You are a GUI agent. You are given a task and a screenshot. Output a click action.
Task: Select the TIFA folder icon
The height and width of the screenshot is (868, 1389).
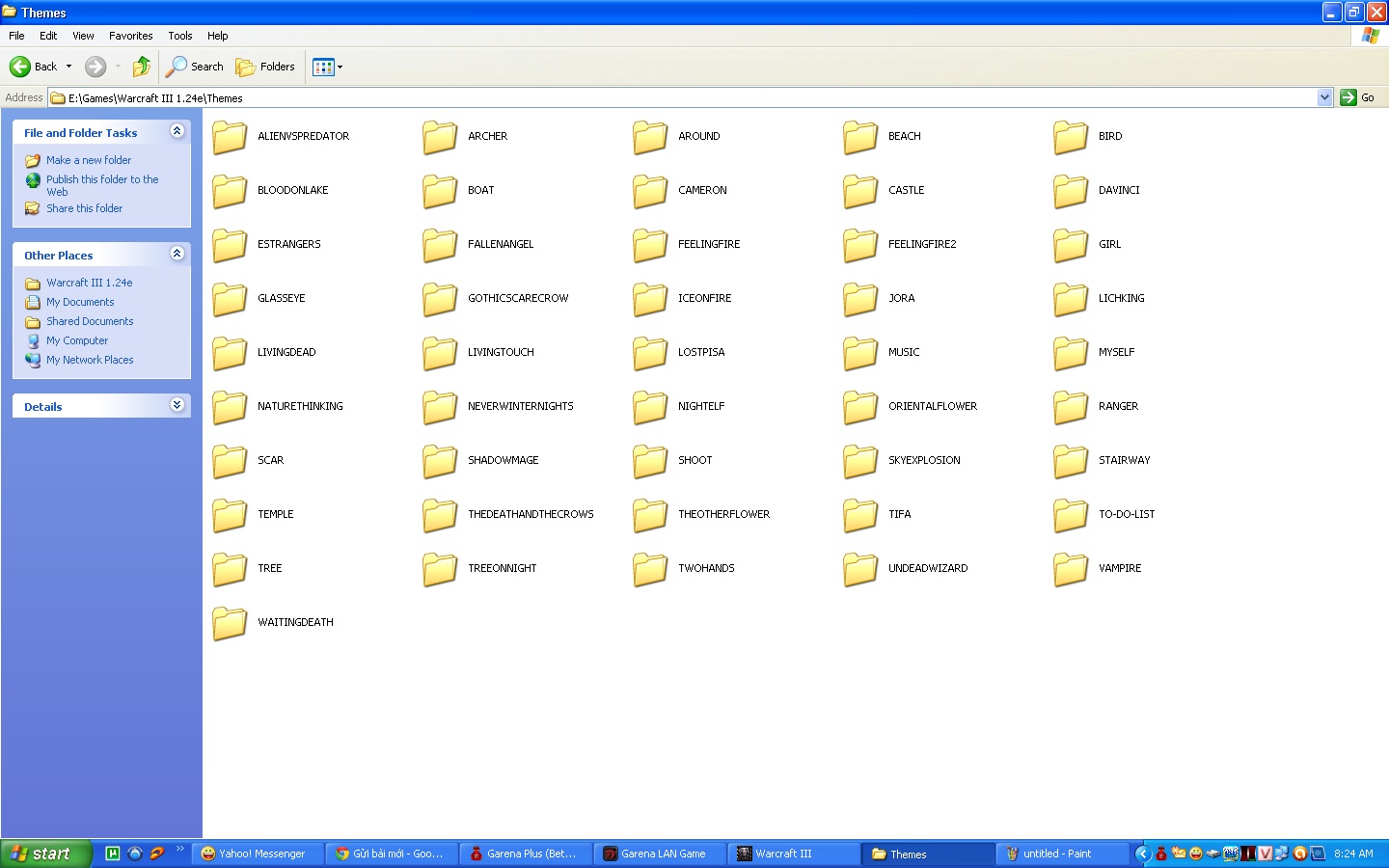click(860, 515)
